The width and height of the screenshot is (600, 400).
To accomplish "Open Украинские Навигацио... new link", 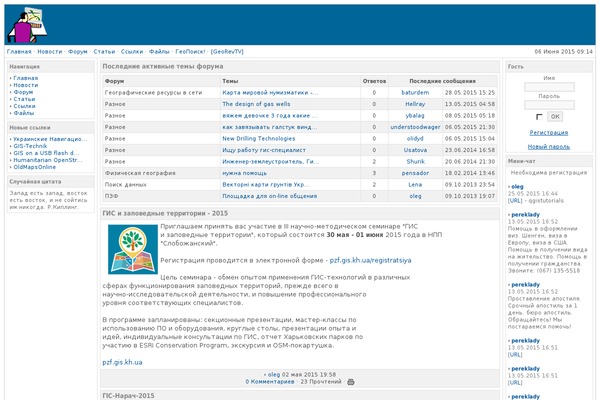I will click(x=50, y=139).
